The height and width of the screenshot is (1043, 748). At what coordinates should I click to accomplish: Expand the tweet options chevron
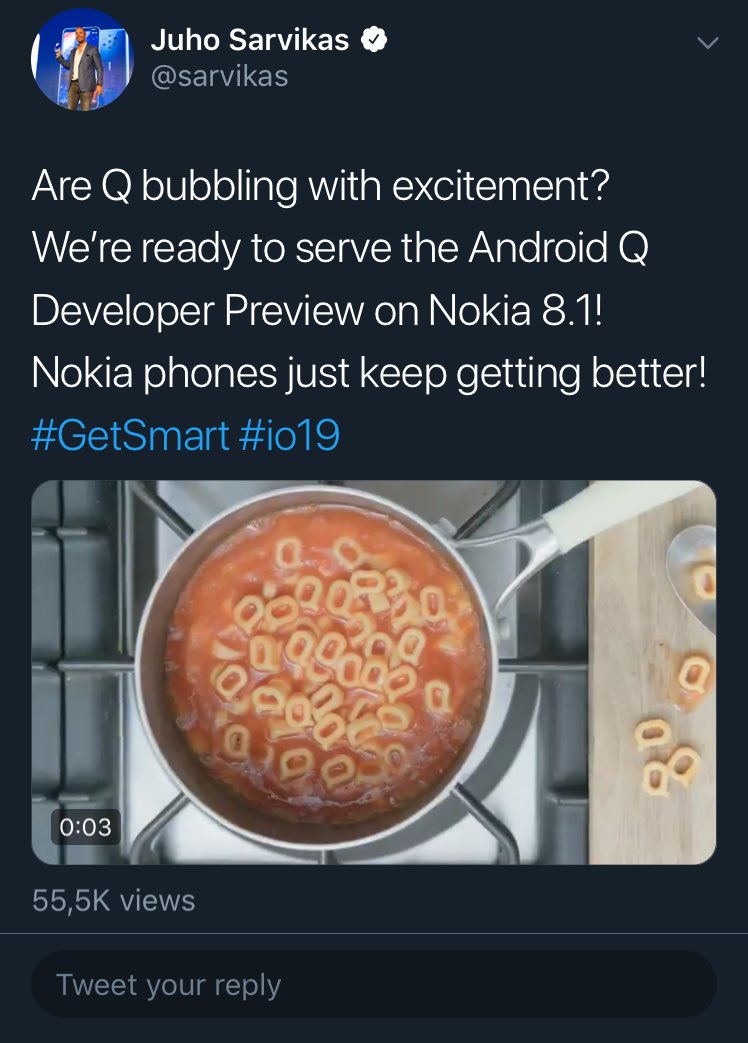pos(707,43)
